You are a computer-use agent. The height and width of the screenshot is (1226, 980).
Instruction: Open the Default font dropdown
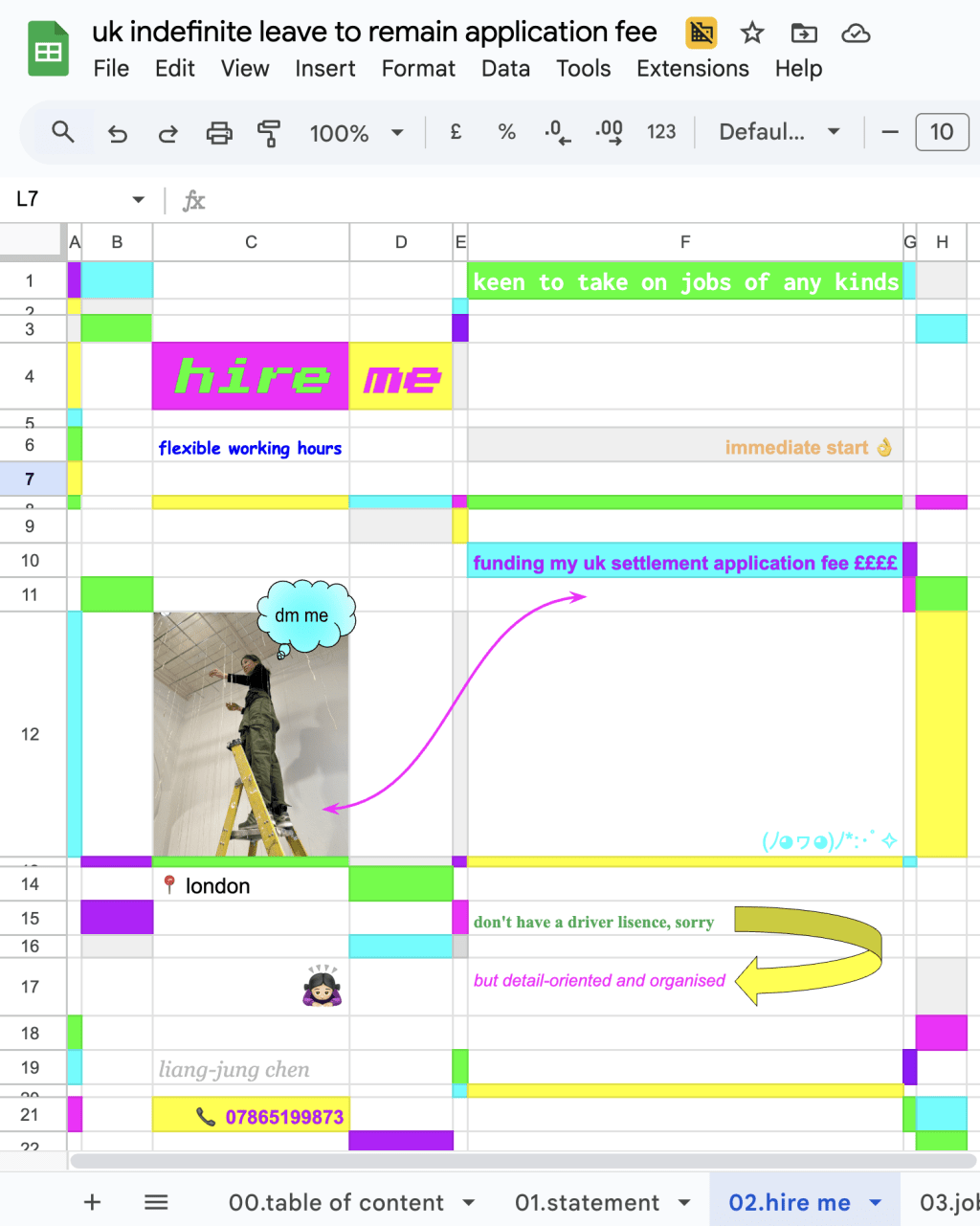point(779,132)
